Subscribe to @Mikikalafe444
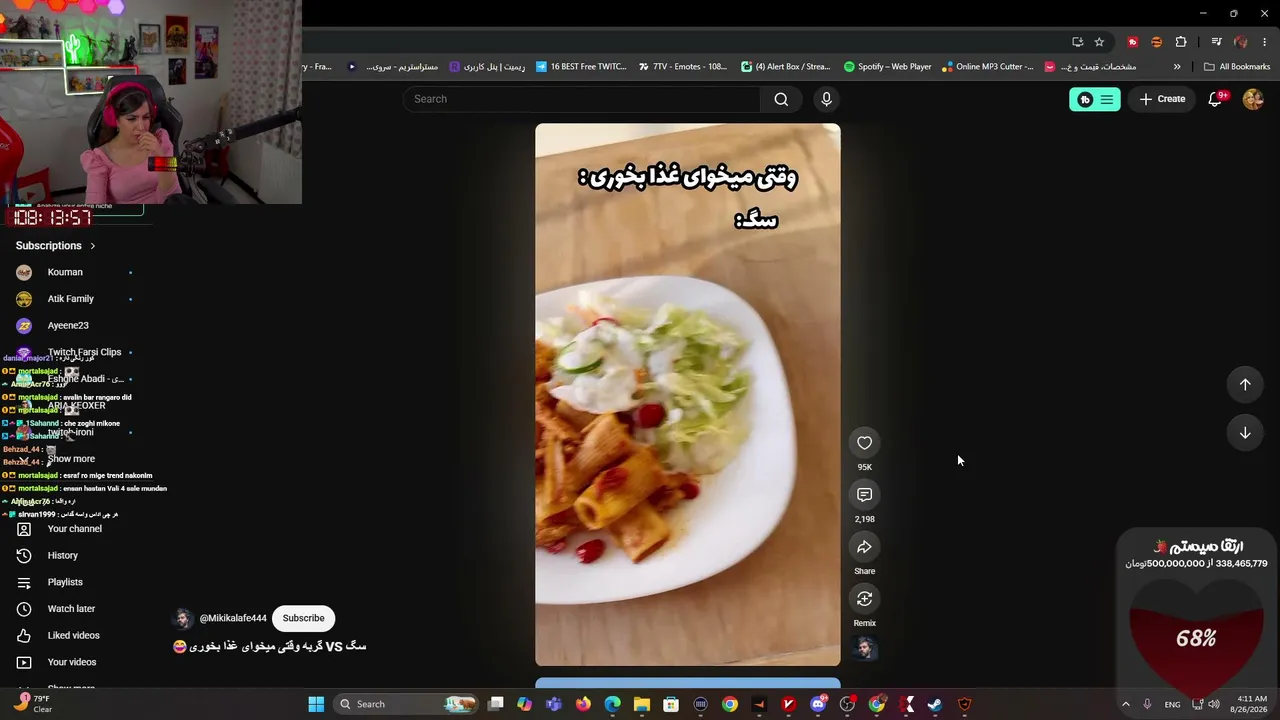Viewport: 1280px width, 720px height. click(303, 618)
